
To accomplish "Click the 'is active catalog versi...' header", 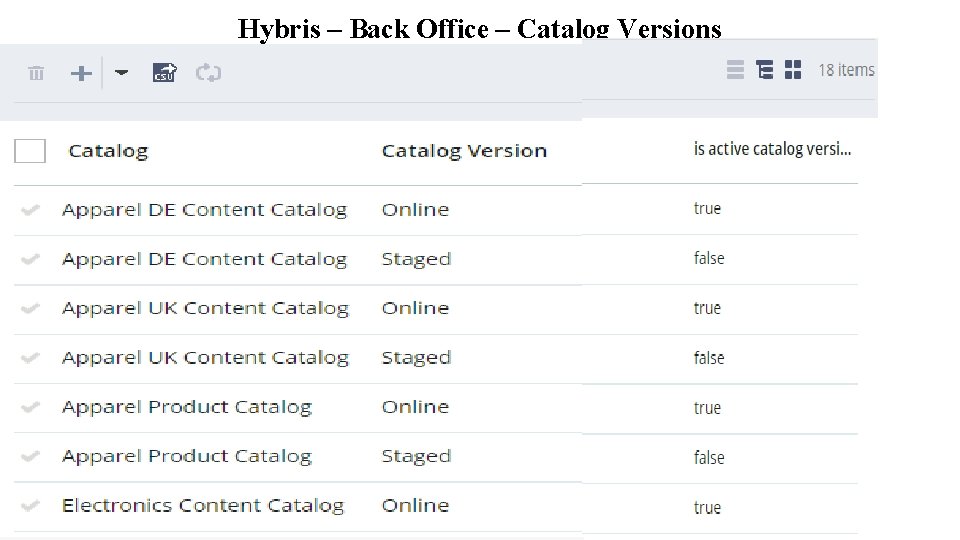I will point(772,149).
